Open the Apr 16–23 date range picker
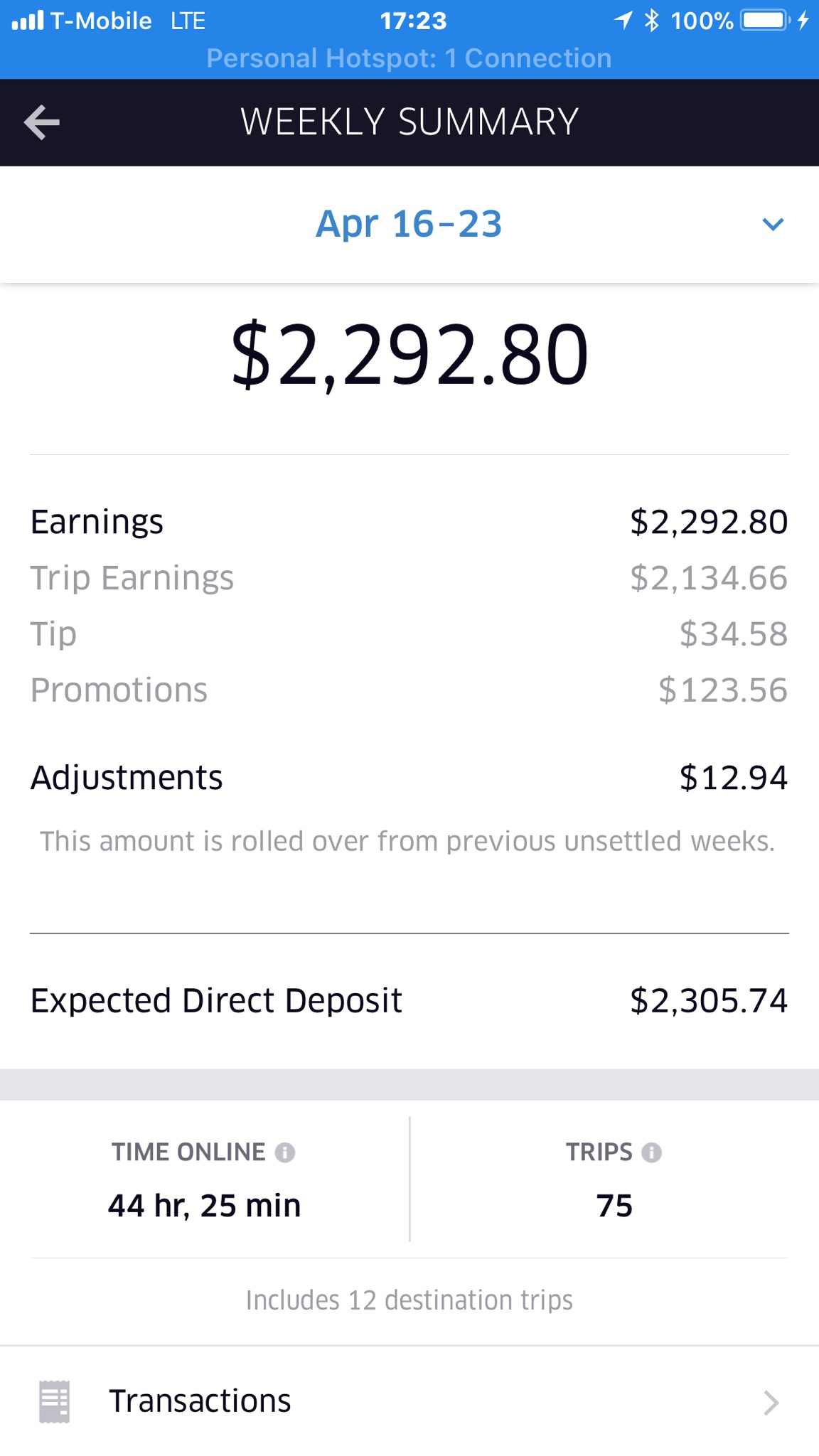The height and width of the screenshot is (1456, 819). pyautogui.click(x=409, y=225)
